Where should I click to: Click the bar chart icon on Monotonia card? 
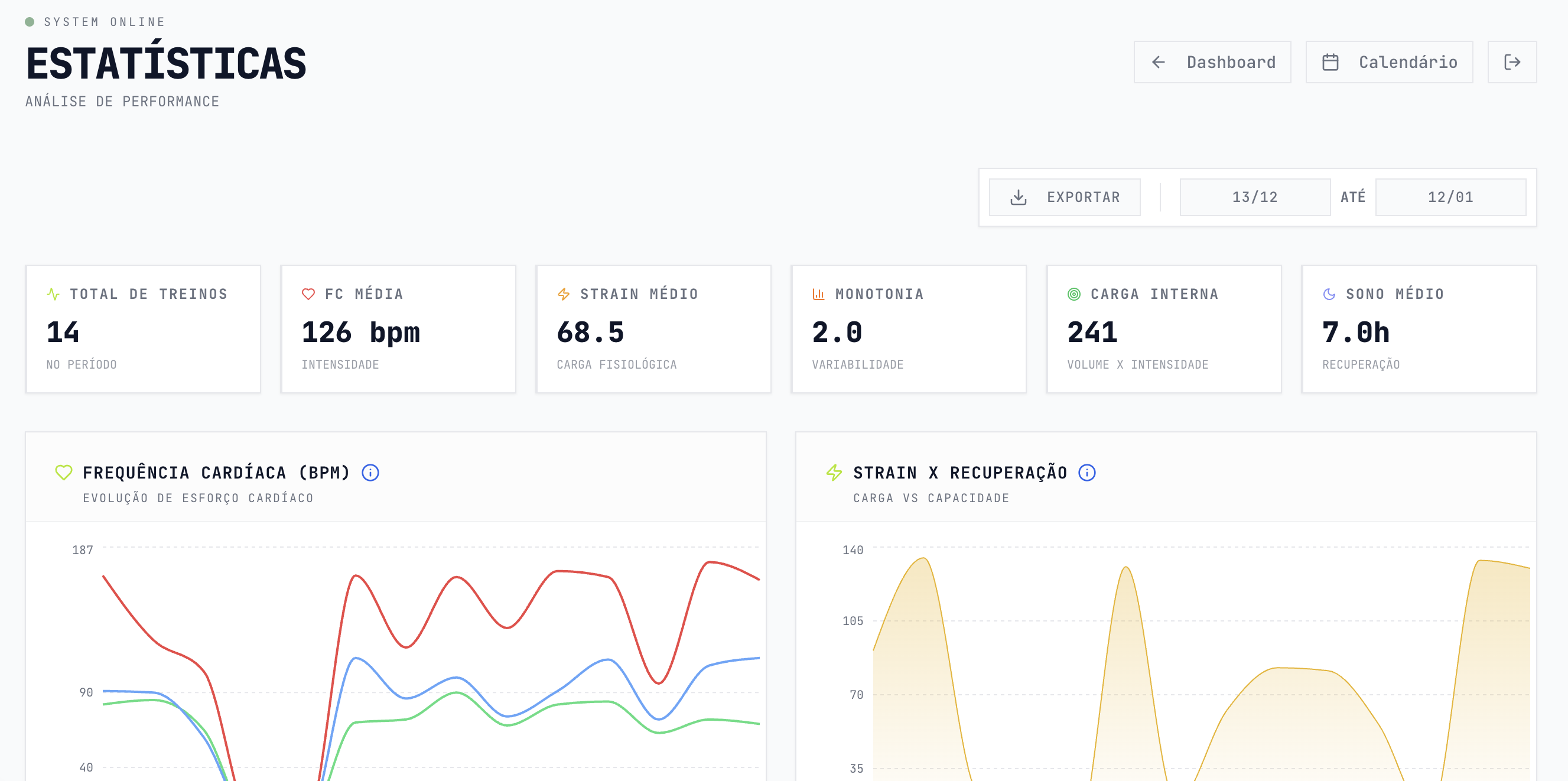pyautogui.click(x=818, y=294)
